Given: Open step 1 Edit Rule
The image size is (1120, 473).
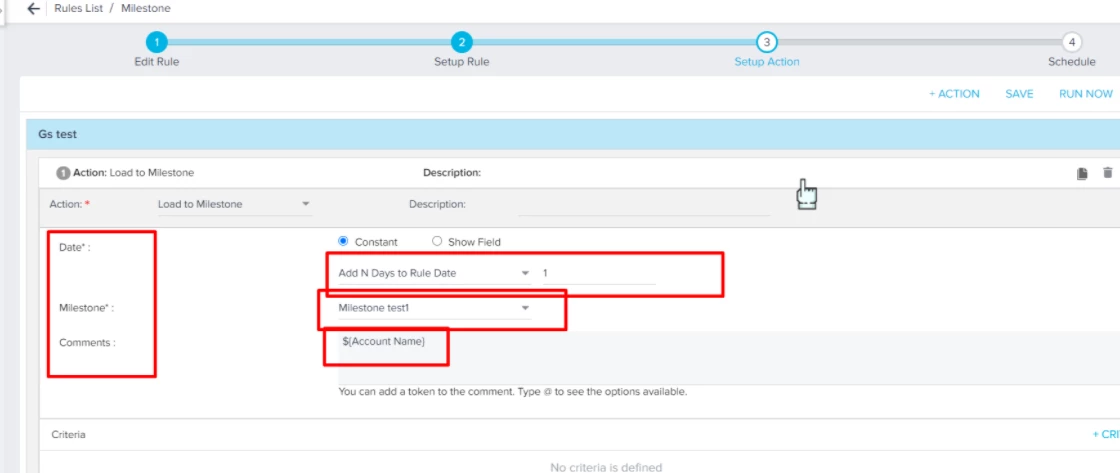Looking at the screenshot, I should 157,42.
